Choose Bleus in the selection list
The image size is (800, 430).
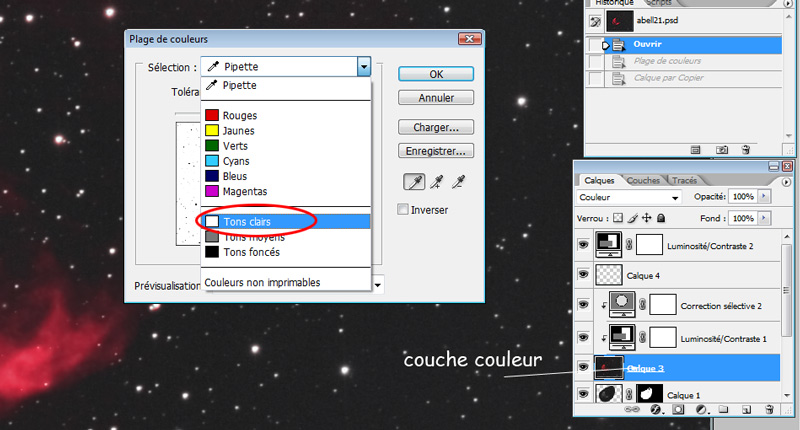(x=286, y=176)
